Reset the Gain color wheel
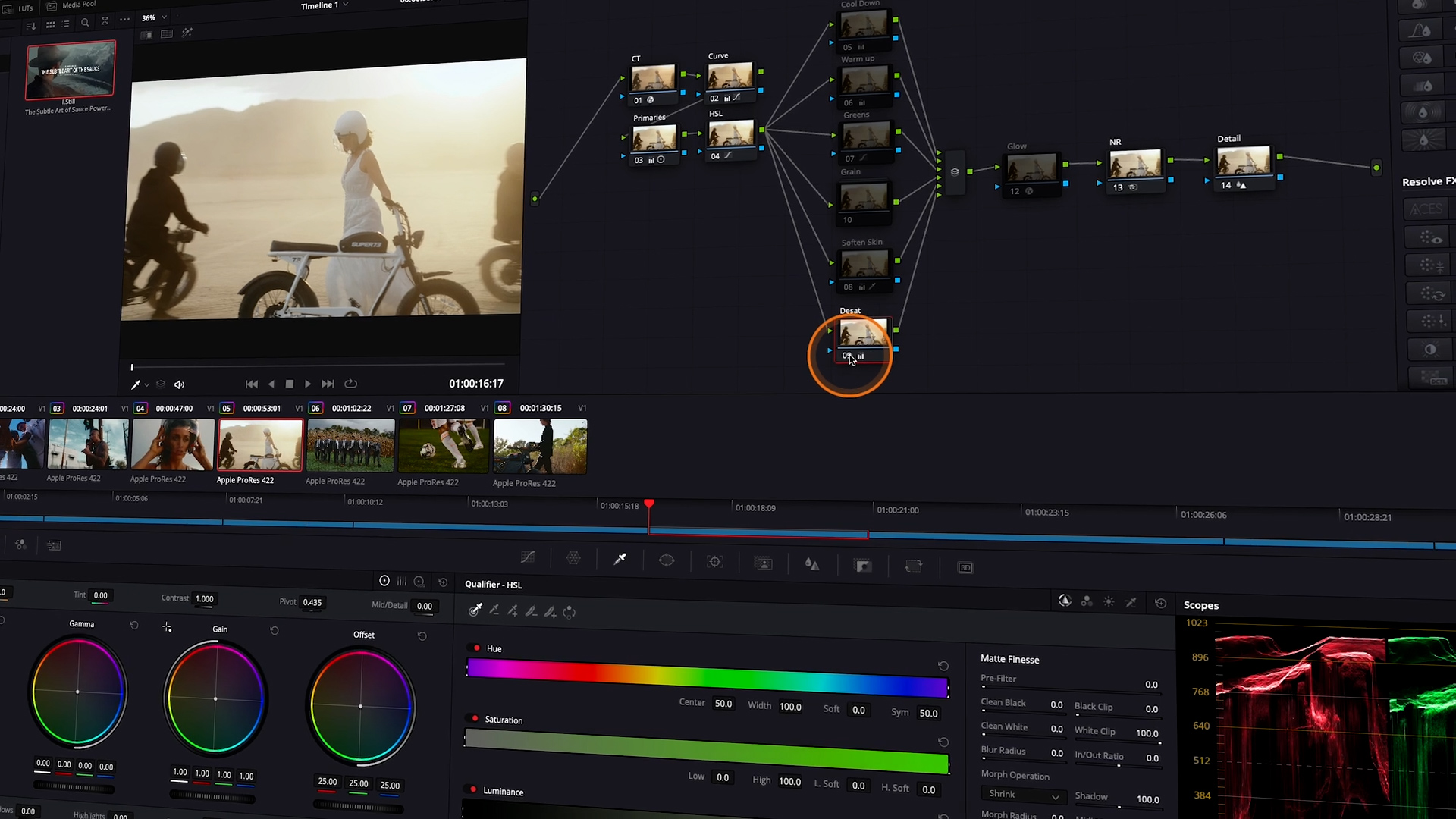 275,630
